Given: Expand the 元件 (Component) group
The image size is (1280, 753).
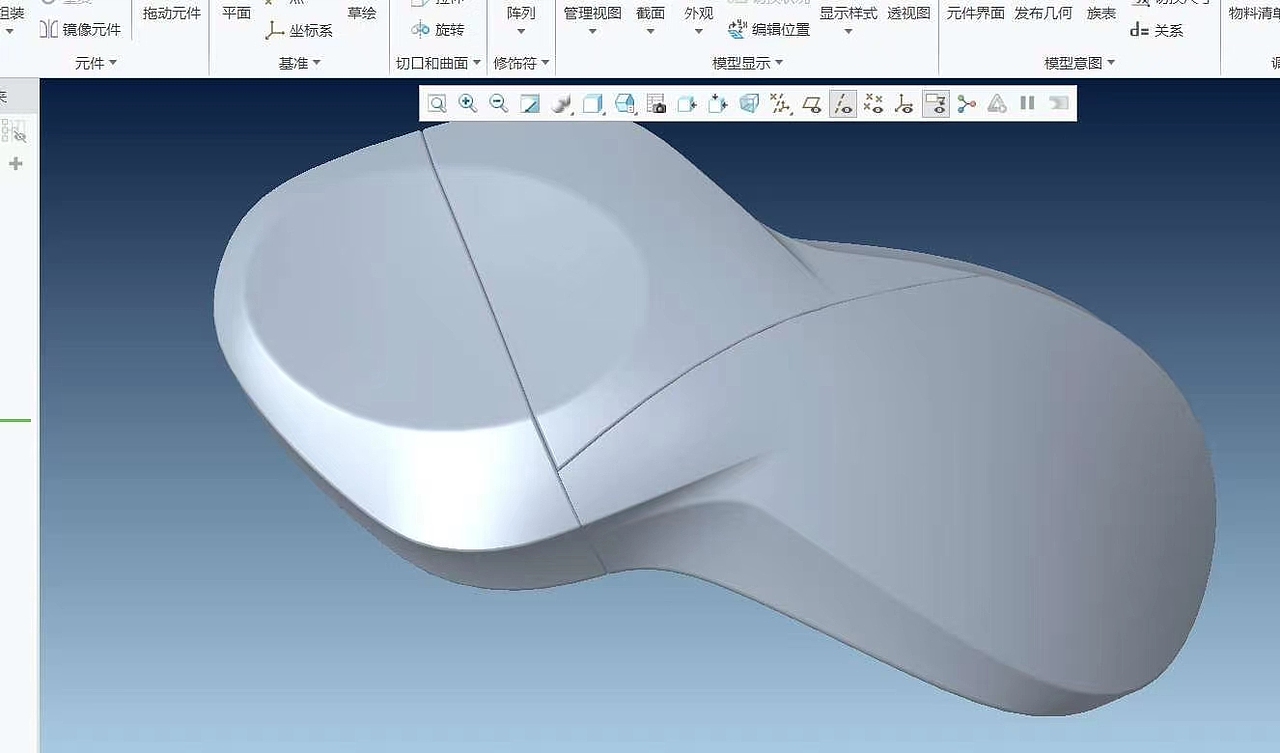Looking at the screenshot, I should point(96,63).
